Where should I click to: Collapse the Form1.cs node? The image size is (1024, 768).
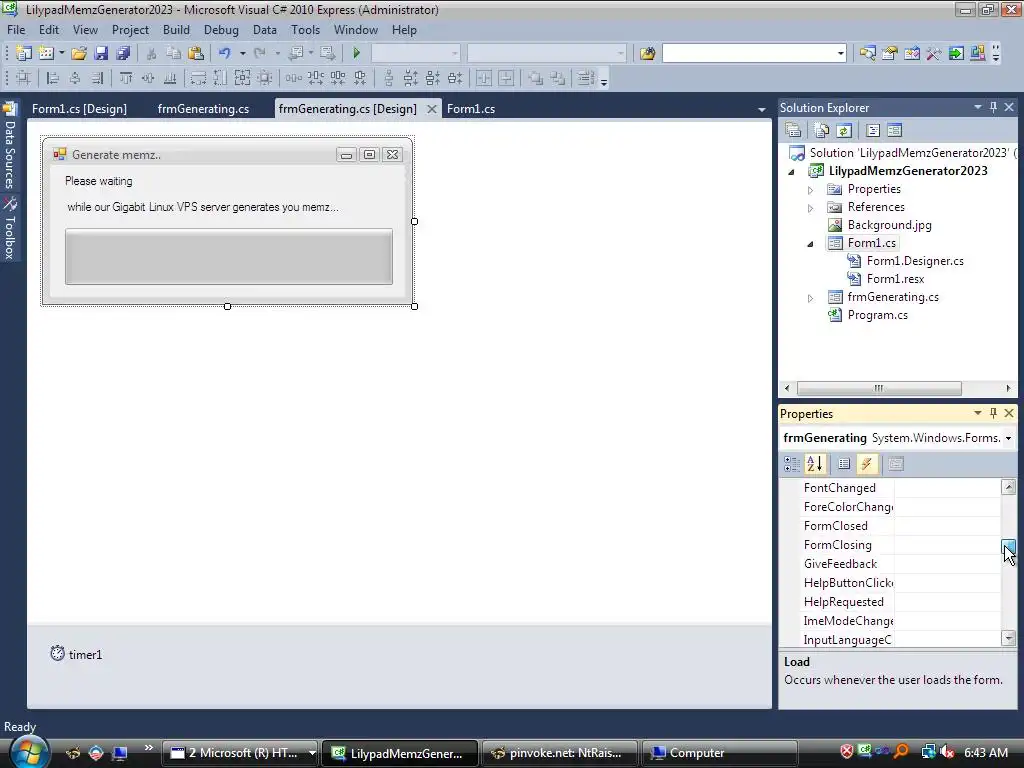[x=810, y=244]
